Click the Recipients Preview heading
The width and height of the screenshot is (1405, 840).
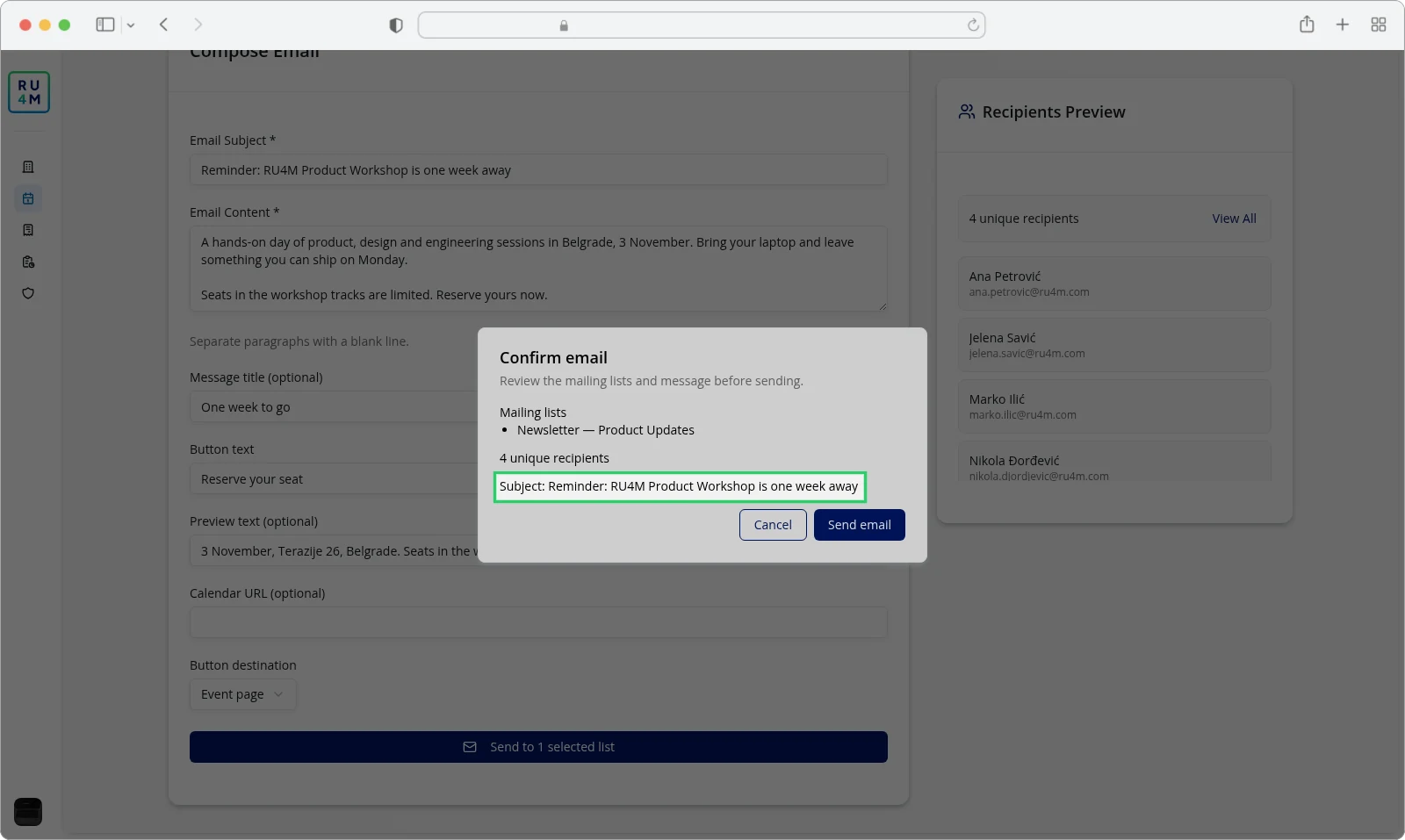coord(1054,111)
